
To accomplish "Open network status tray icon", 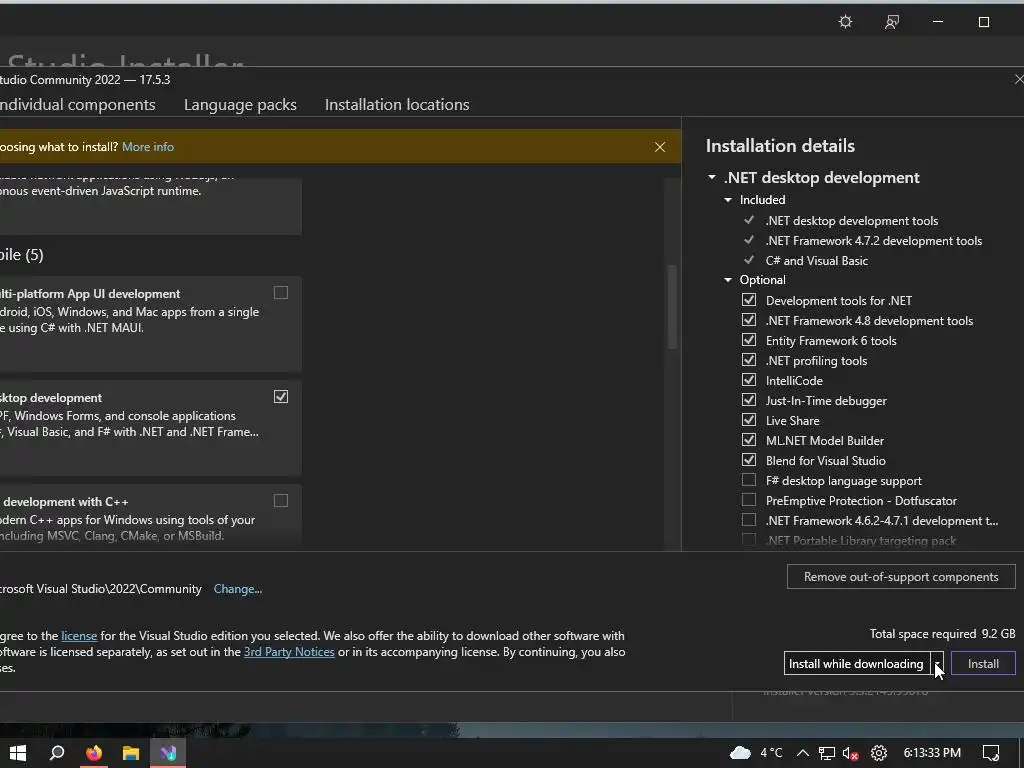I will (827, 753).
